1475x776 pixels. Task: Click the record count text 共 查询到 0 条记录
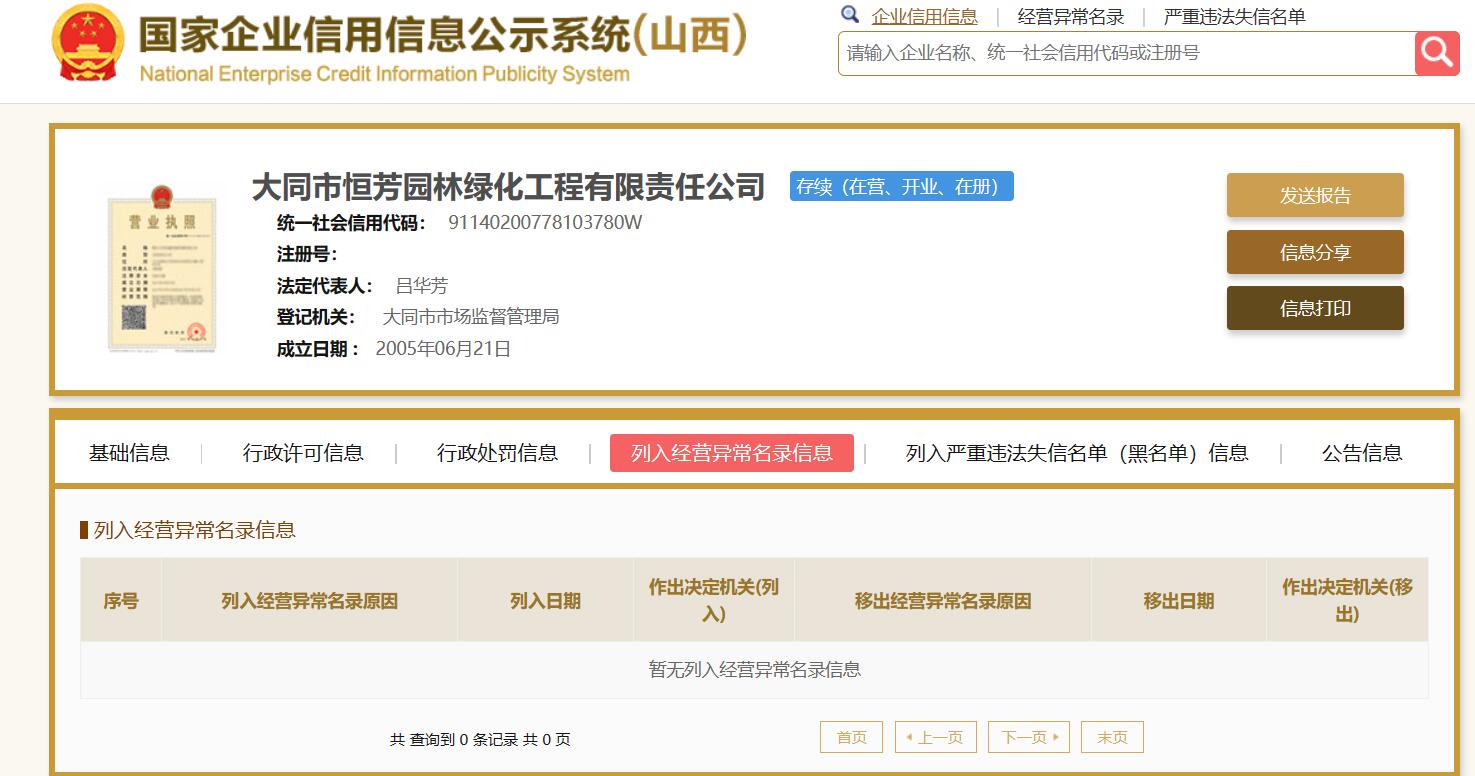454,740
